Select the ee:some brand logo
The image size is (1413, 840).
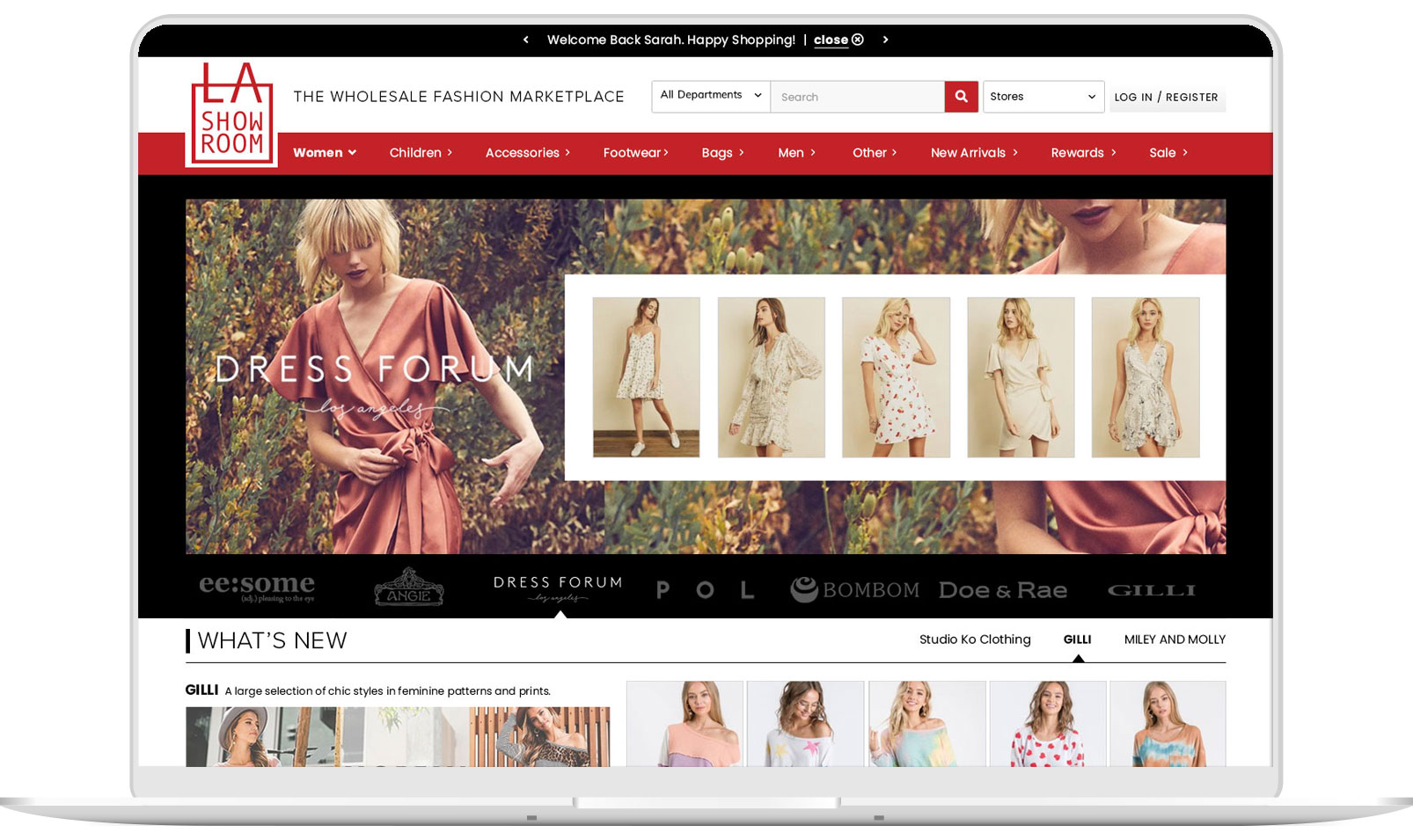[x=256, y=588]
